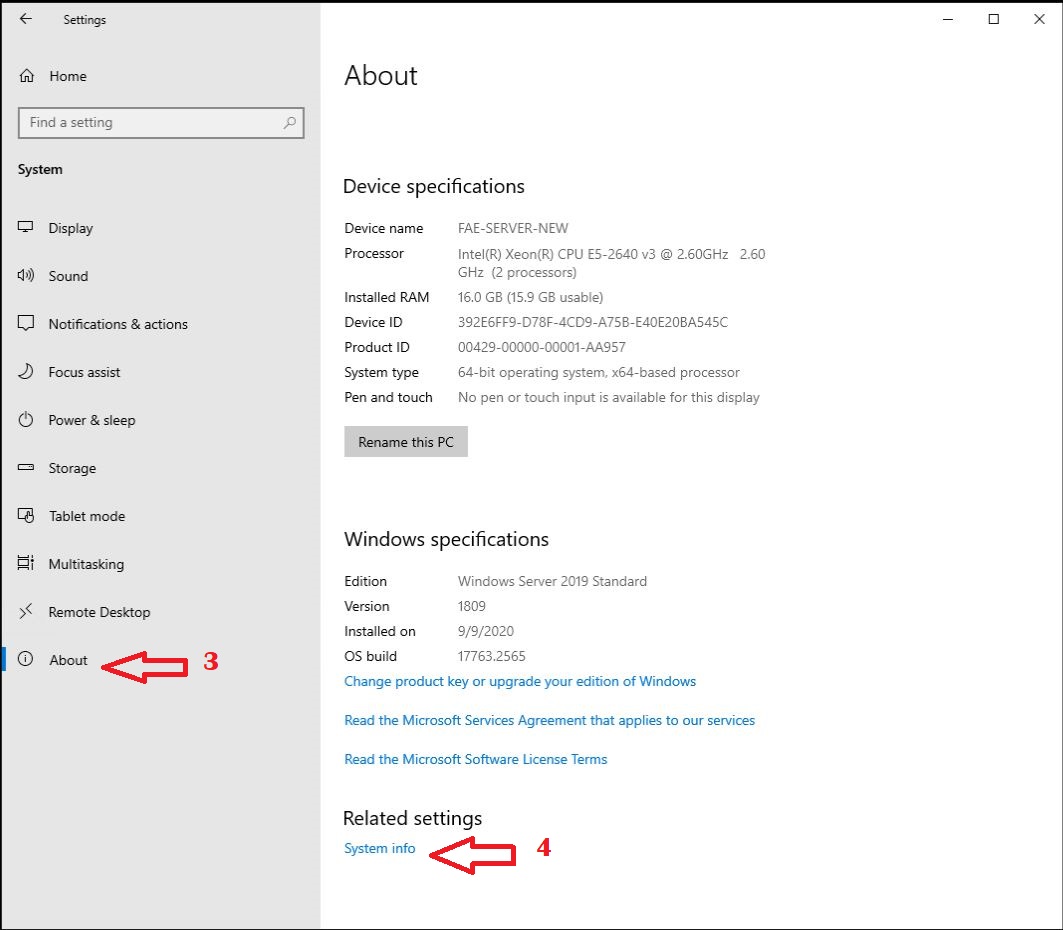
Task: Click the No pen or touch input text
Action: pyautogui.click(x=609, y=398)
